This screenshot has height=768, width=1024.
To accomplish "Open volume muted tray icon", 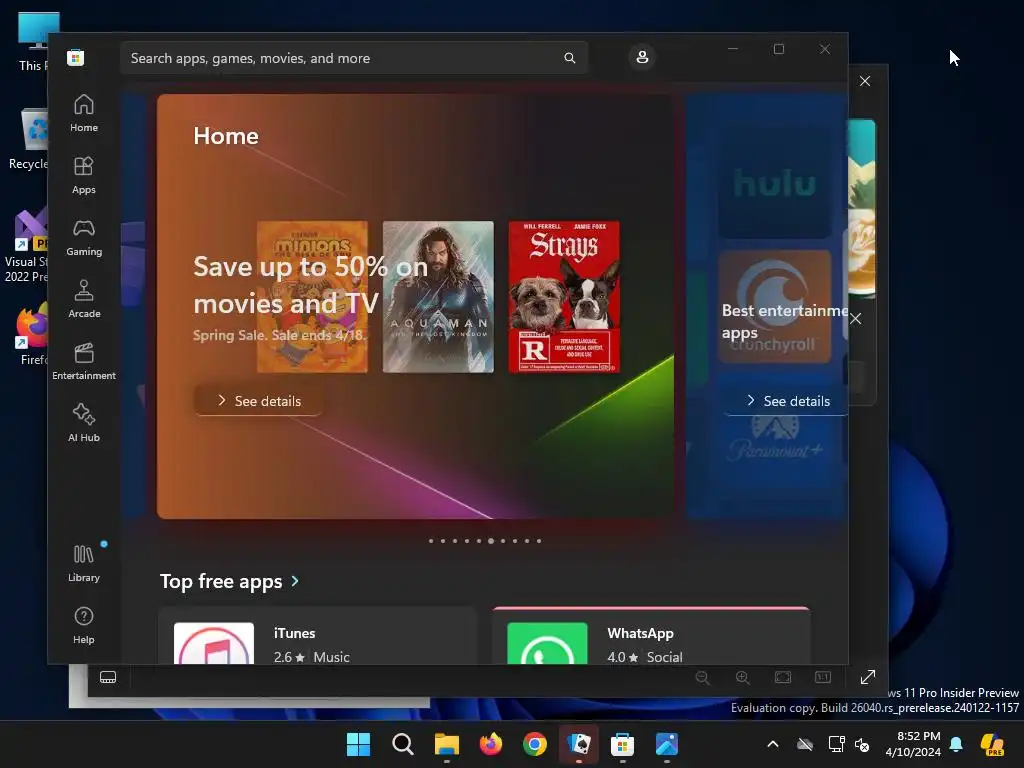I will pyautogui.click(x=863, y=744).
